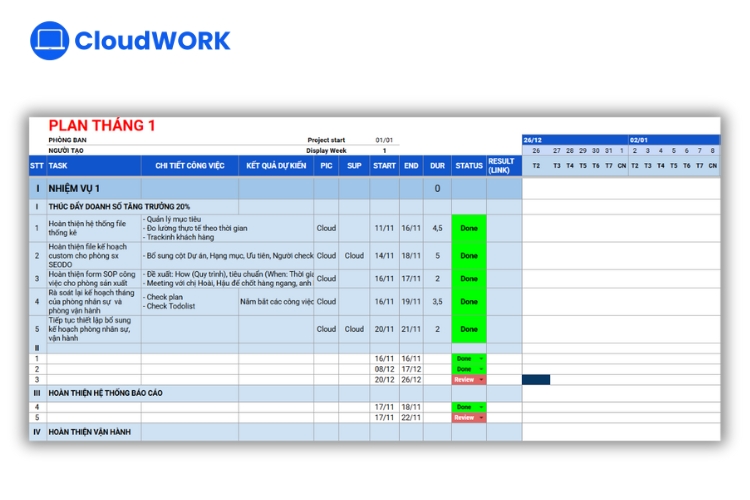The image size is (750, 500).
Task: Click the dark blue Gantt bar
Action: click(x=536, y=380)
